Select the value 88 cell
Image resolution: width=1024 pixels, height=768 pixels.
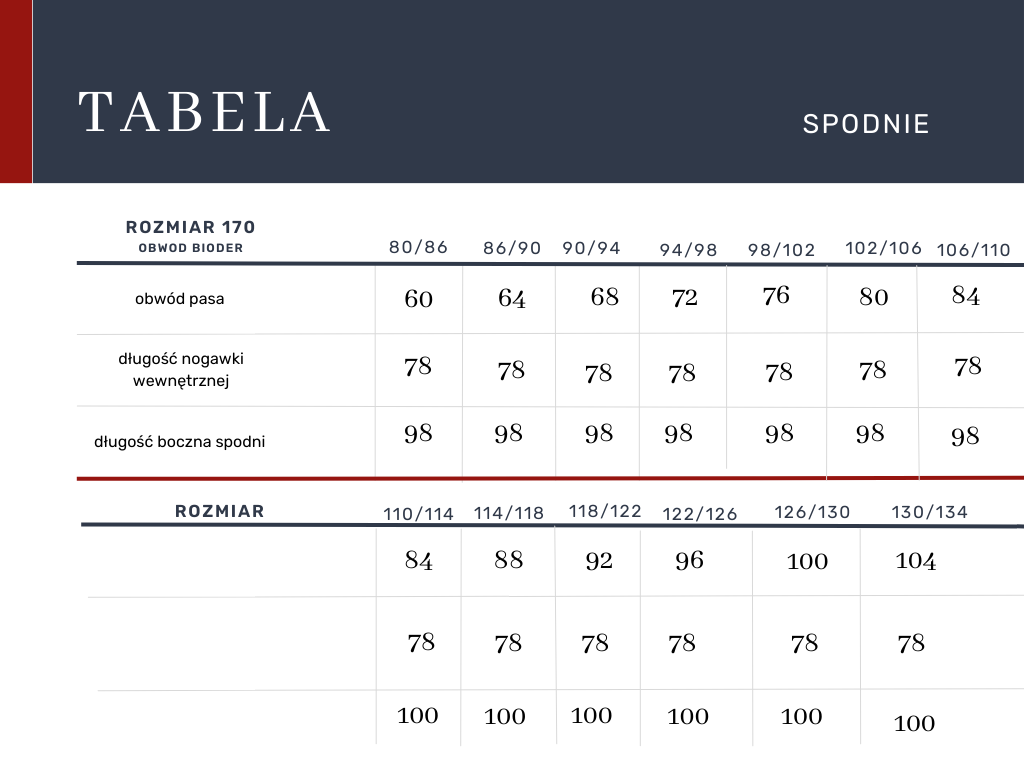(508, 560)
